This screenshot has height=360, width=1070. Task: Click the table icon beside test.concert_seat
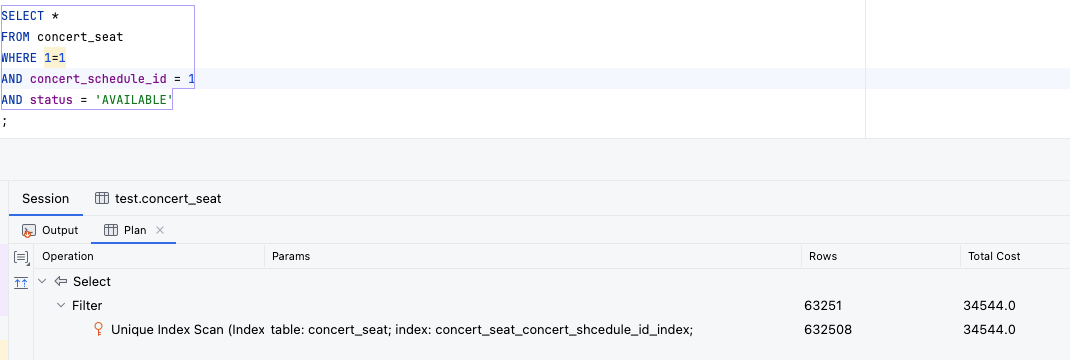pos(102,198)
